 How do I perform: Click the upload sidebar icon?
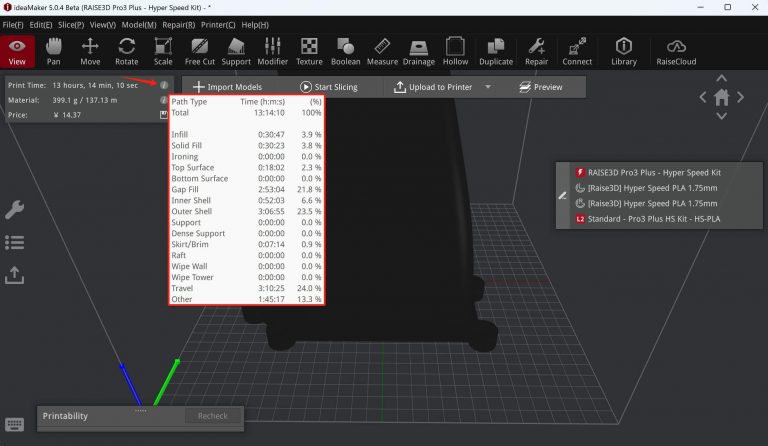[x=15, y=275]
